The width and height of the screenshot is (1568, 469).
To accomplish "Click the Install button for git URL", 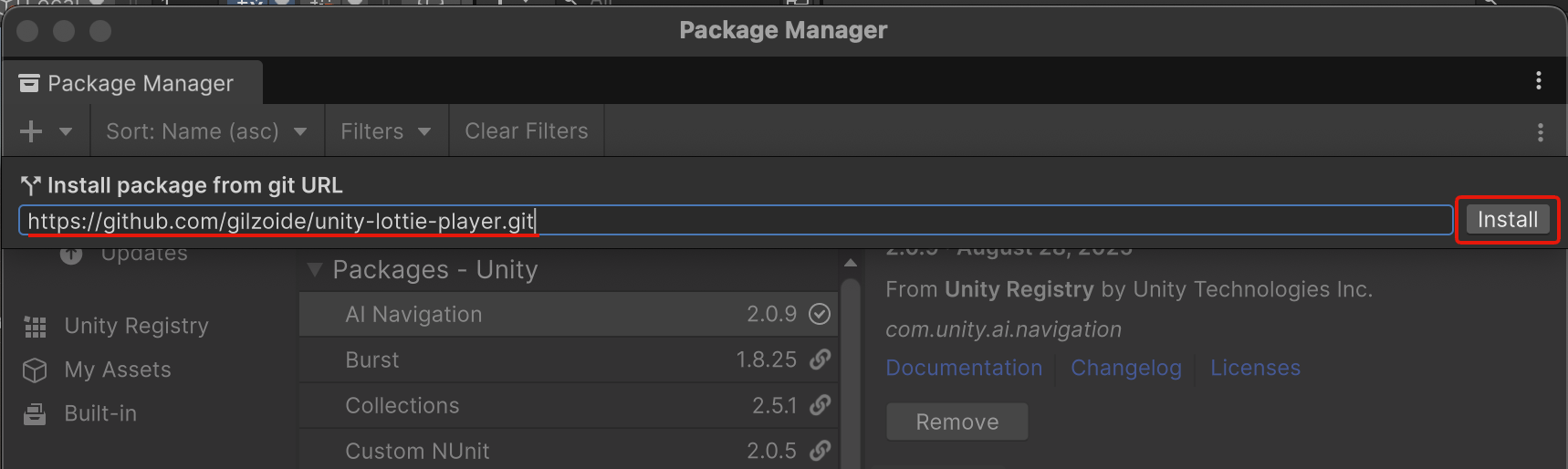I will coord(1508,220).
